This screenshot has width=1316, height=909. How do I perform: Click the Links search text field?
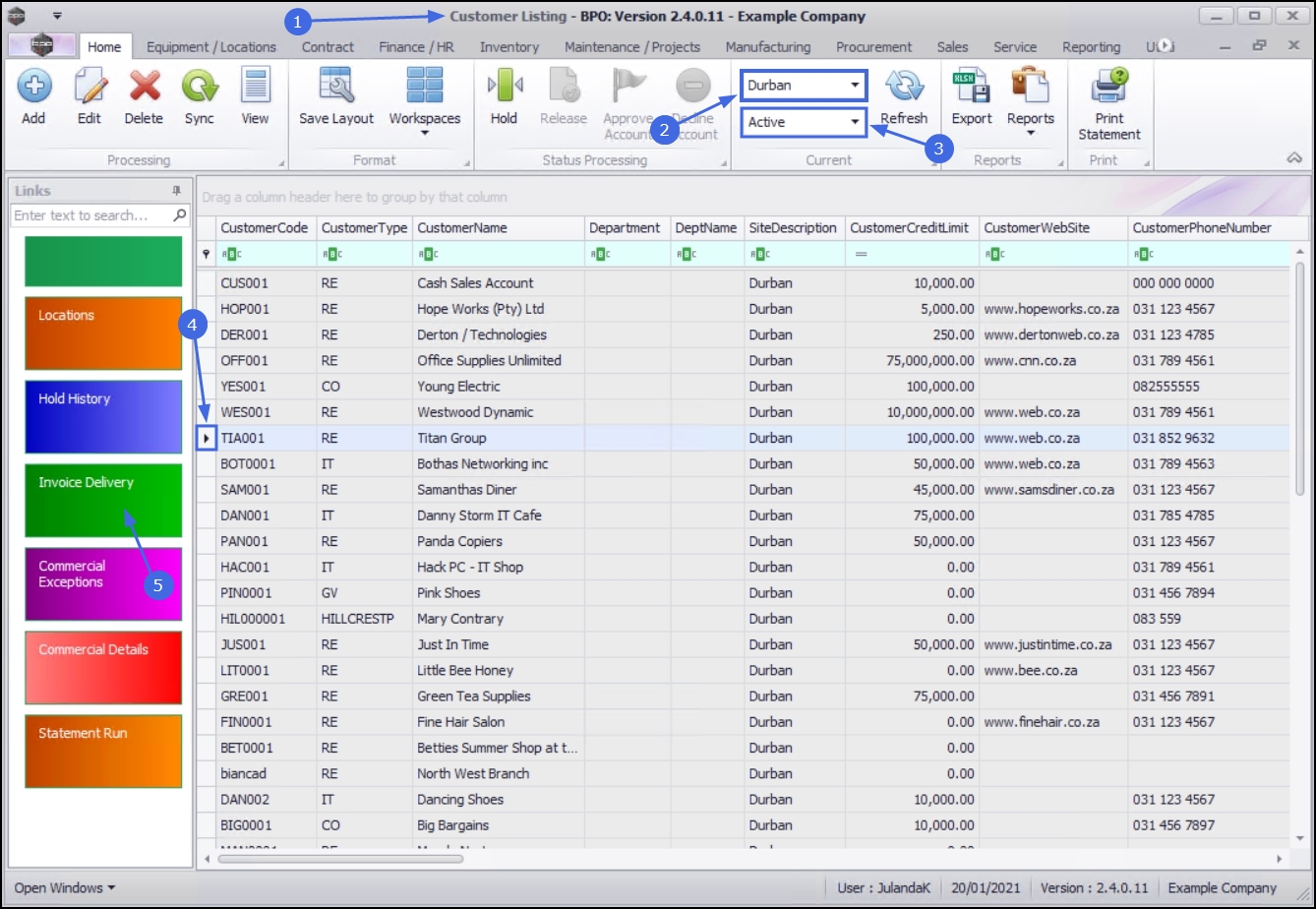coord(91,215)
